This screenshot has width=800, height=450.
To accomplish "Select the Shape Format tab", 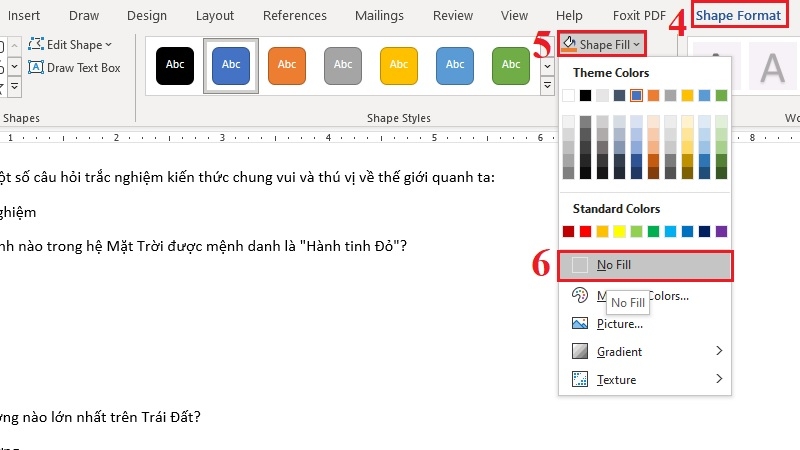I will tap(738, 16).
